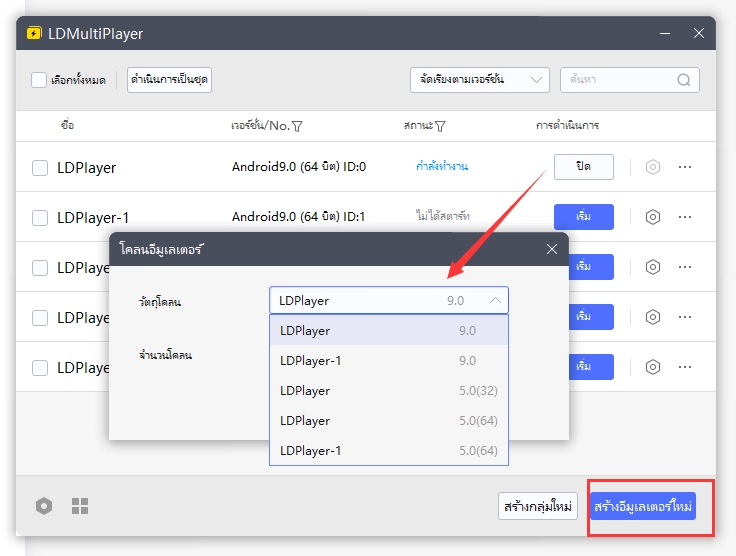Filter by status using funnel icon
The height and width of the screenshot is (556, 736).
pyautogui.click(x=440, y=126)
